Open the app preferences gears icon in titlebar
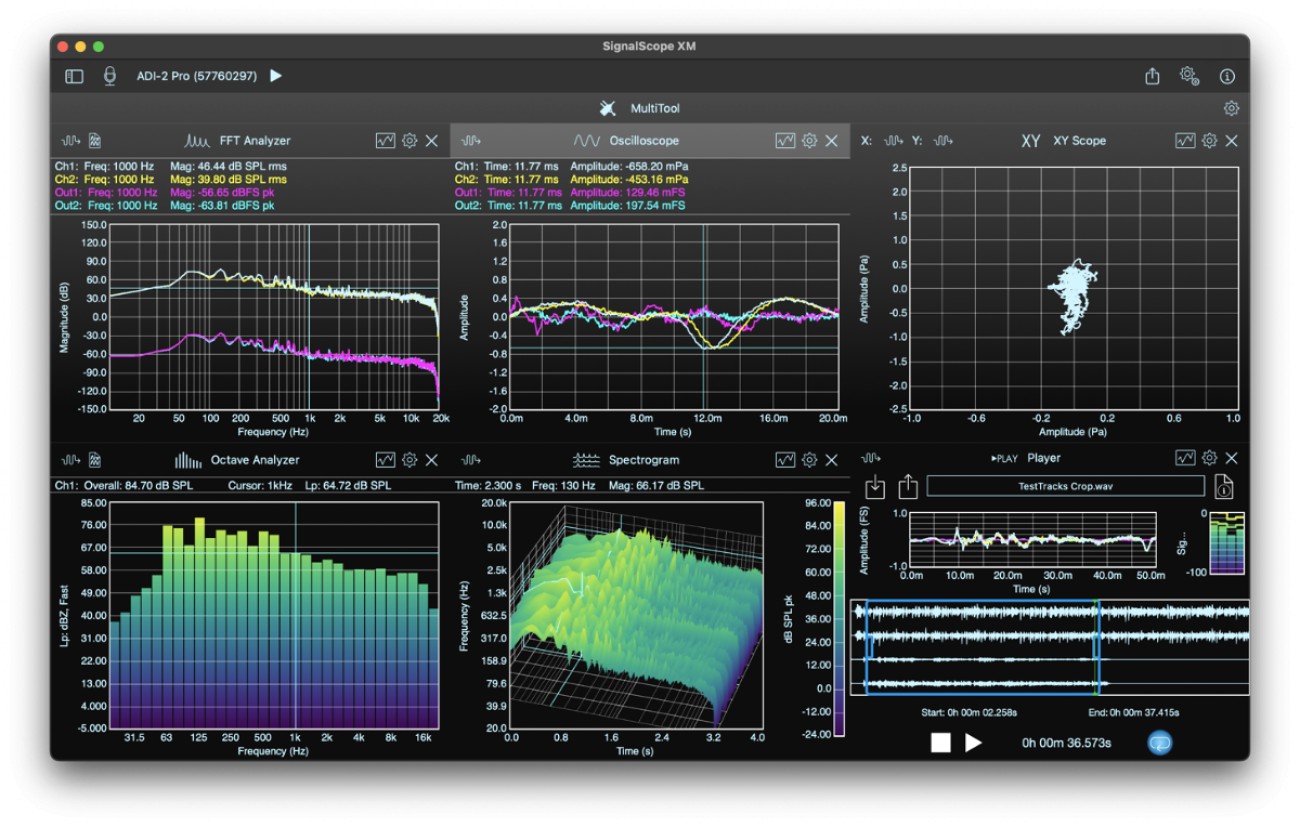Screen dimensions: 1300x827 (x=1191, y=74)
